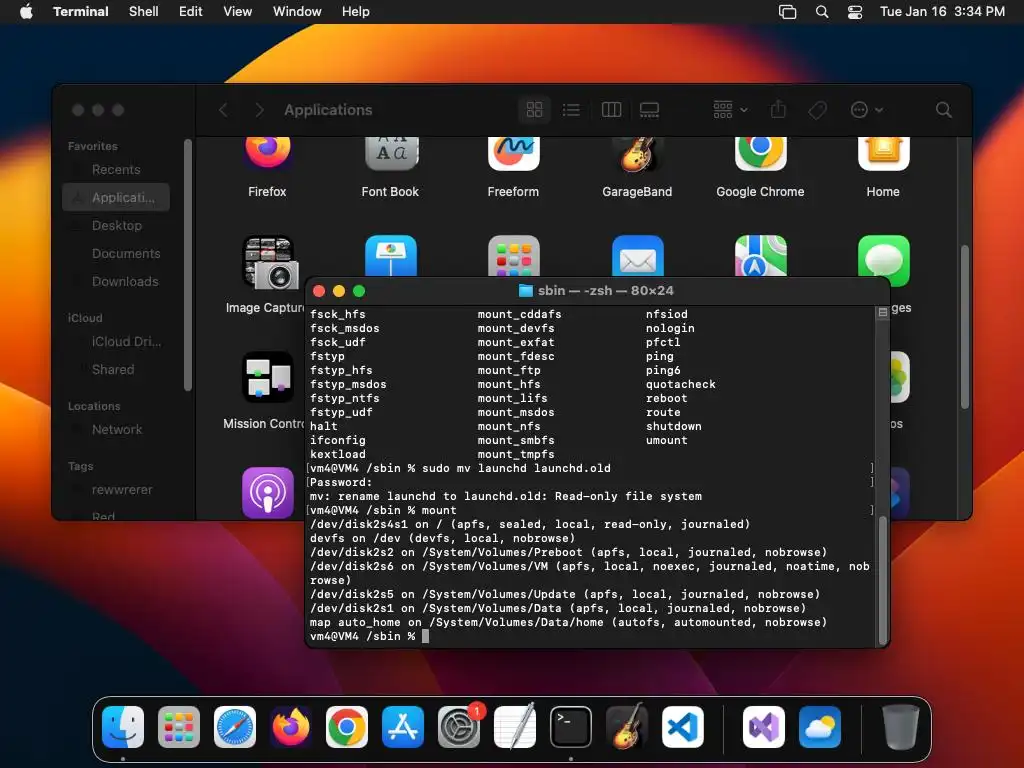Open Visual Studio from the Dock
Image resolution: width=1024 pixels, height=768 pixels.
pos(764,727)
